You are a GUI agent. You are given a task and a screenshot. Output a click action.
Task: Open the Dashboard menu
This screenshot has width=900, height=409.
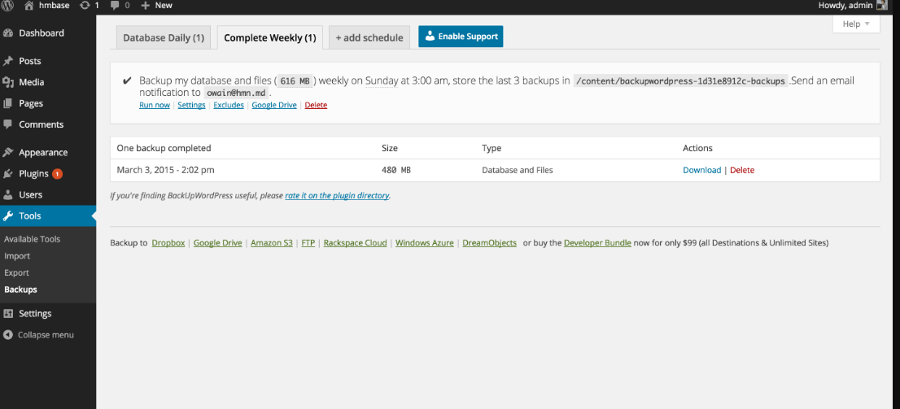(41, 33)
